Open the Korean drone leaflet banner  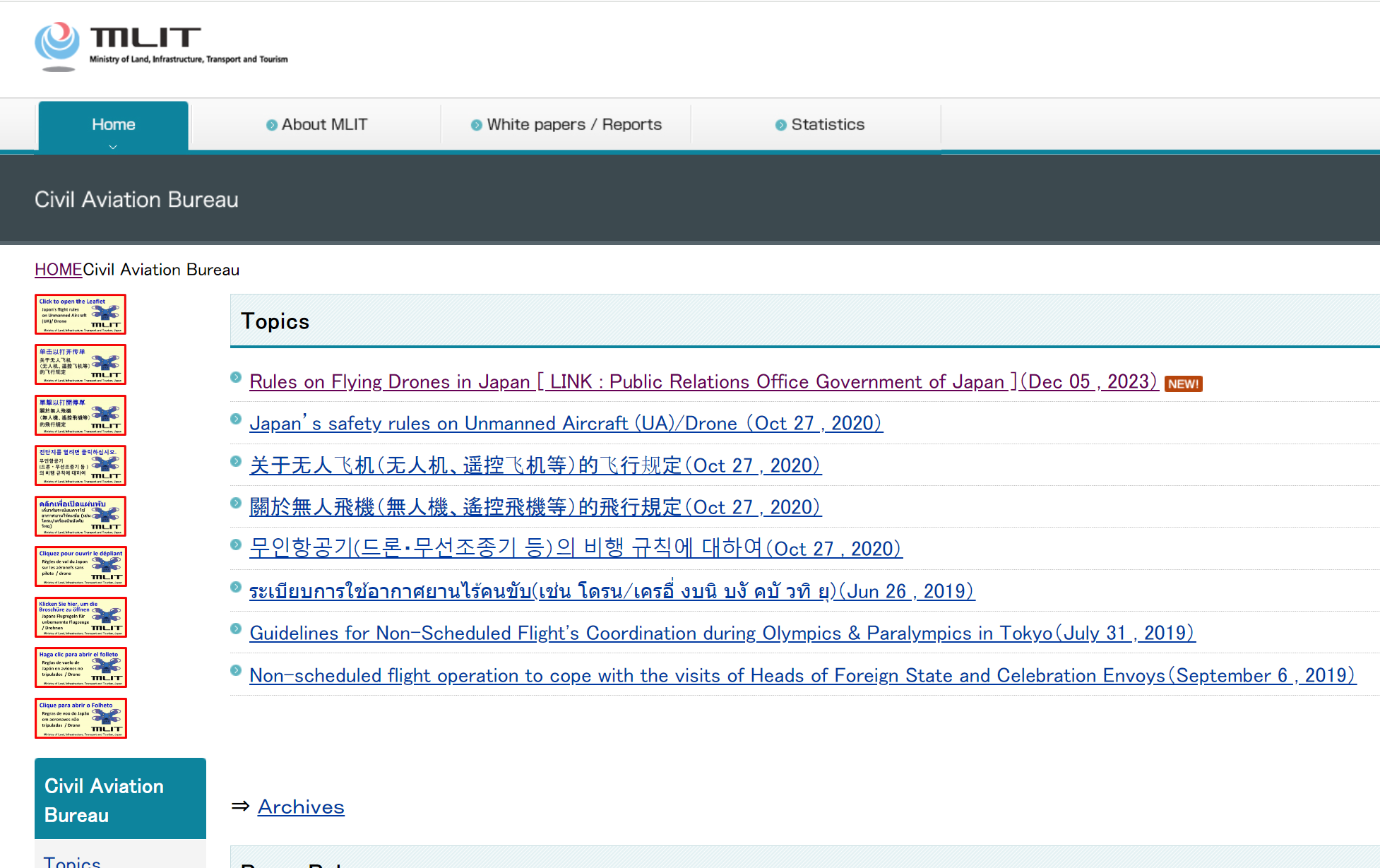[x=81, y=465]
